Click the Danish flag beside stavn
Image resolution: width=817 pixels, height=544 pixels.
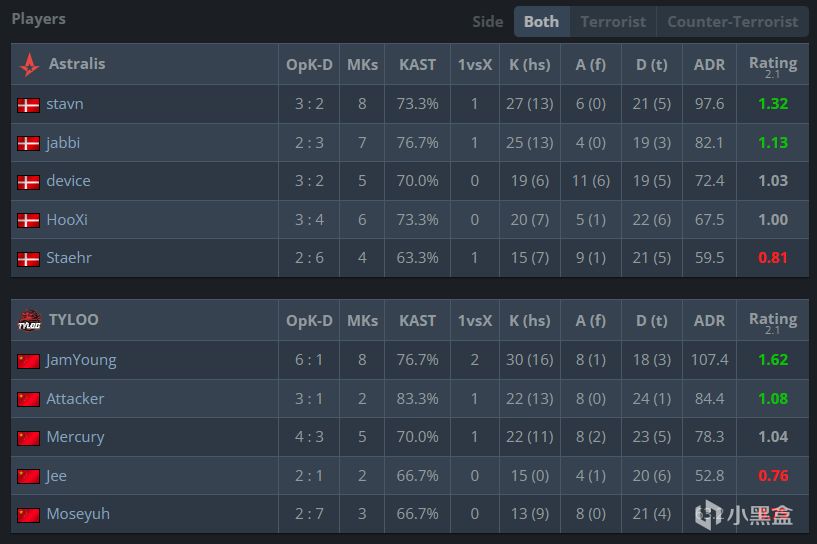pyautogui.click(x=28, y=104)
